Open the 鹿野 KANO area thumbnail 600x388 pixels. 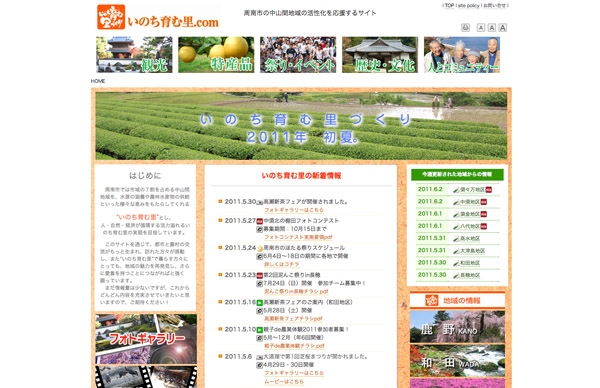[x=457, y=326]
